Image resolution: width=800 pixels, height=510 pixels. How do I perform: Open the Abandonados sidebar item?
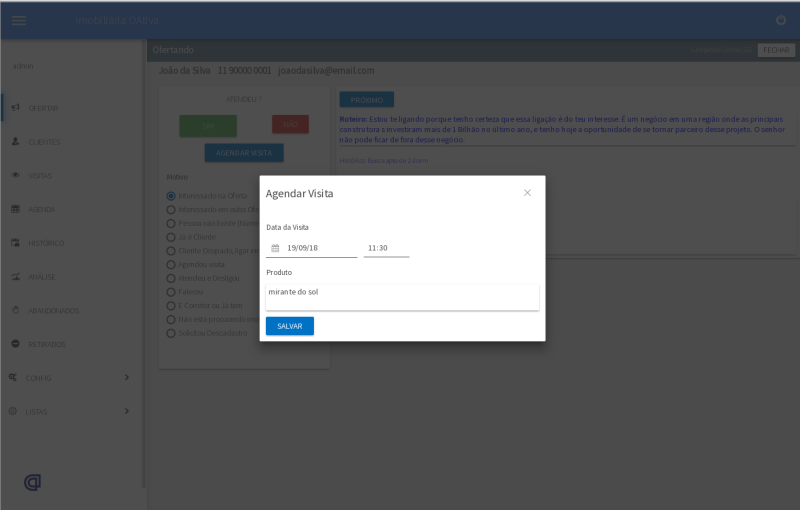point(53,310)
